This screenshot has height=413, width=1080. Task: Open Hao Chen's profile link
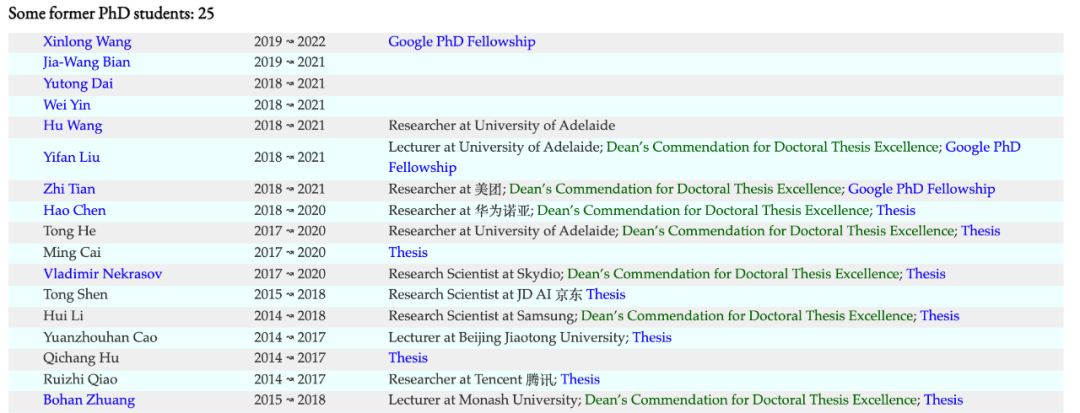[x=74, y=210]
